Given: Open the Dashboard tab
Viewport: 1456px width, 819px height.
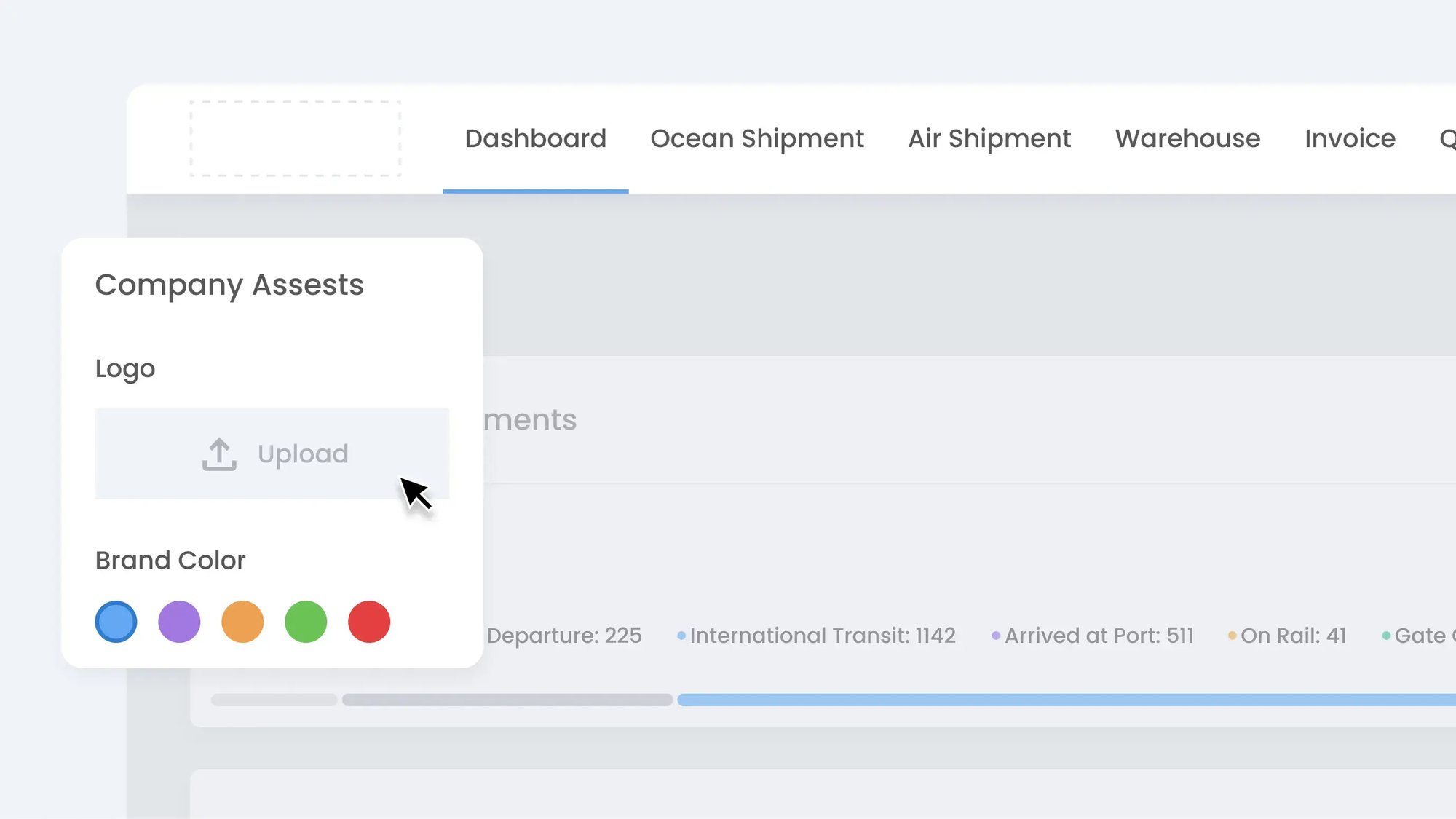Looking at the screenshot, I should (x=535, y=138).
